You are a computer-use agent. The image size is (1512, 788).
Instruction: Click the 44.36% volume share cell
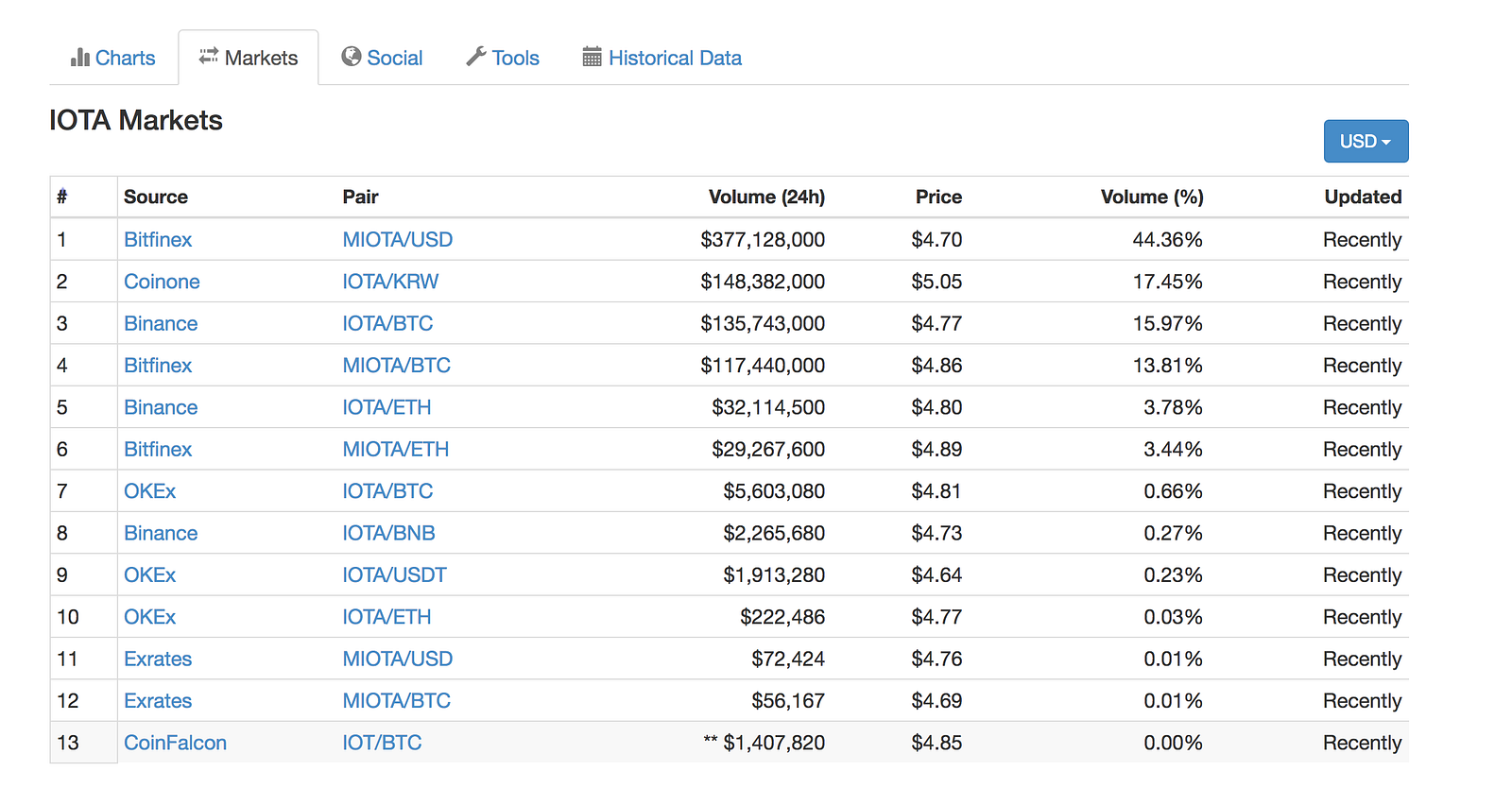coord(1168,240)
